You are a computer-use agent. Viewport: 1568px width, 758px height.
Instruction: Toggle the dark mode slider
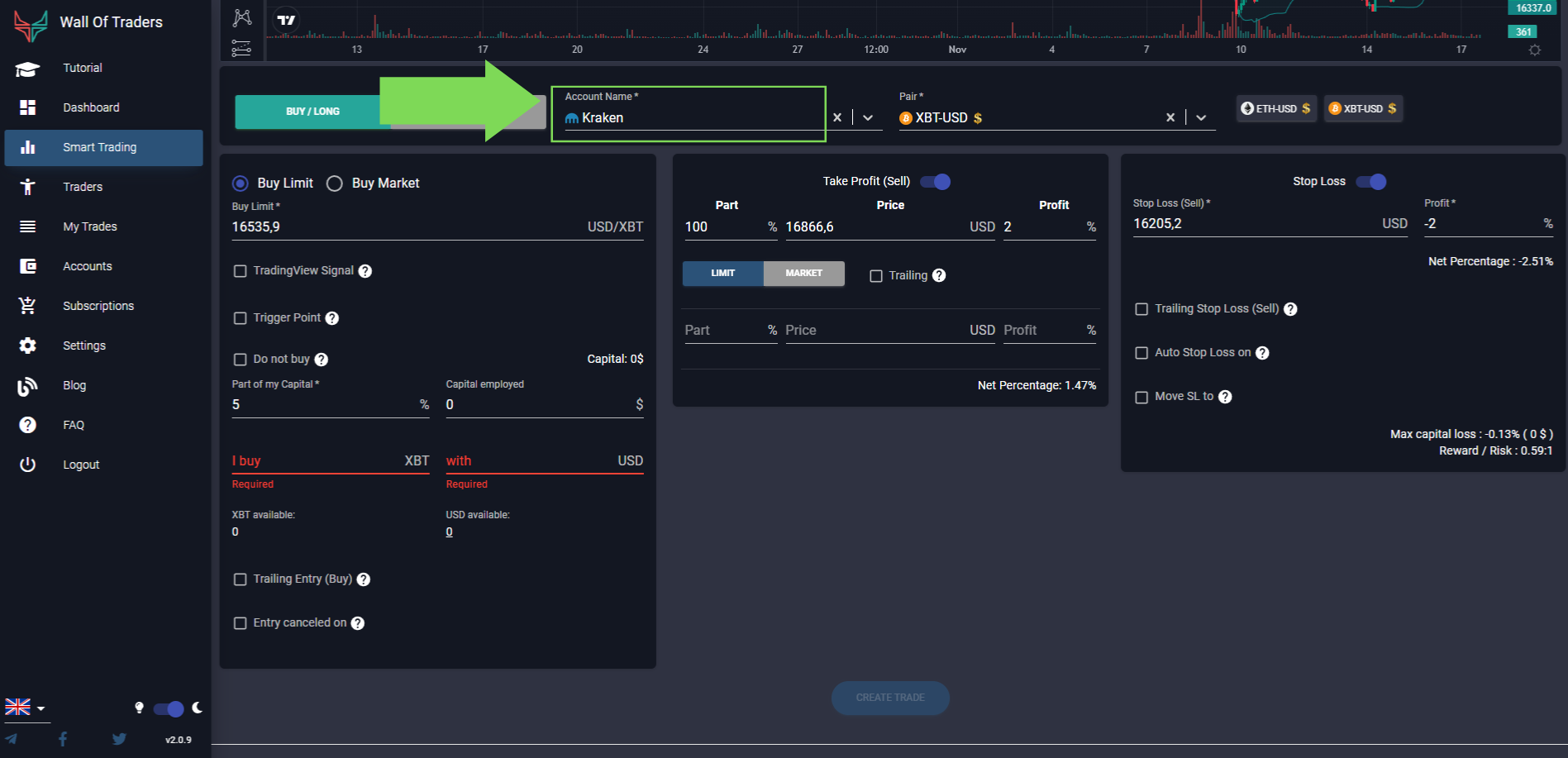click(x=169, y=708)
